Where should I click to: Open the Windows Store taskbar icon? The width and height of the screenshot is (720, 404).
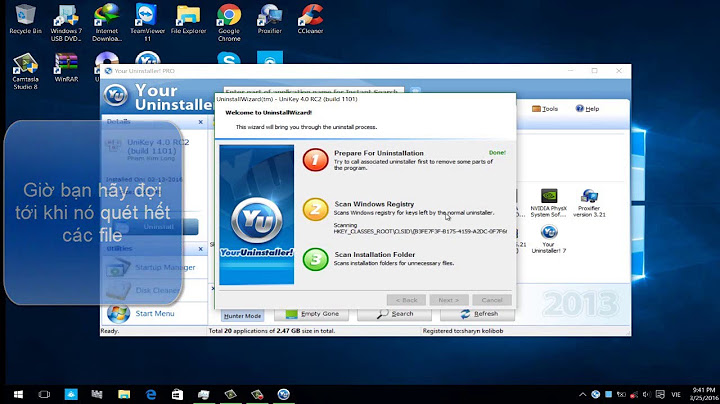pos(177,394)
